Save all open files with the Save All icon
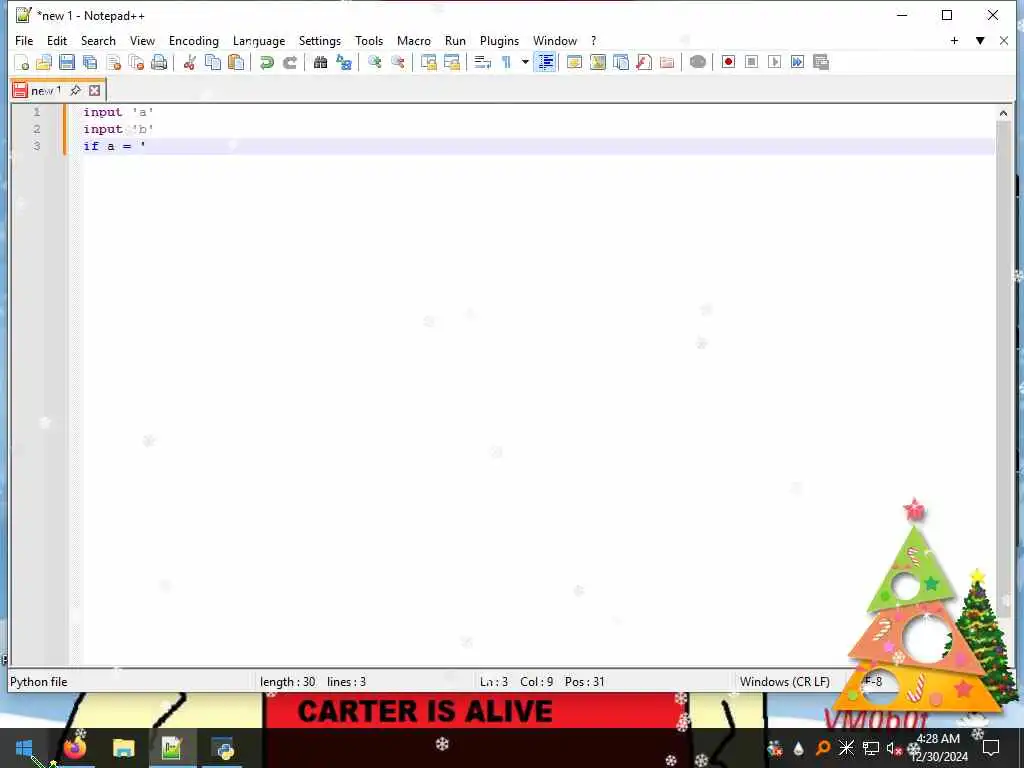1024x768 pixels. [90, 62]
